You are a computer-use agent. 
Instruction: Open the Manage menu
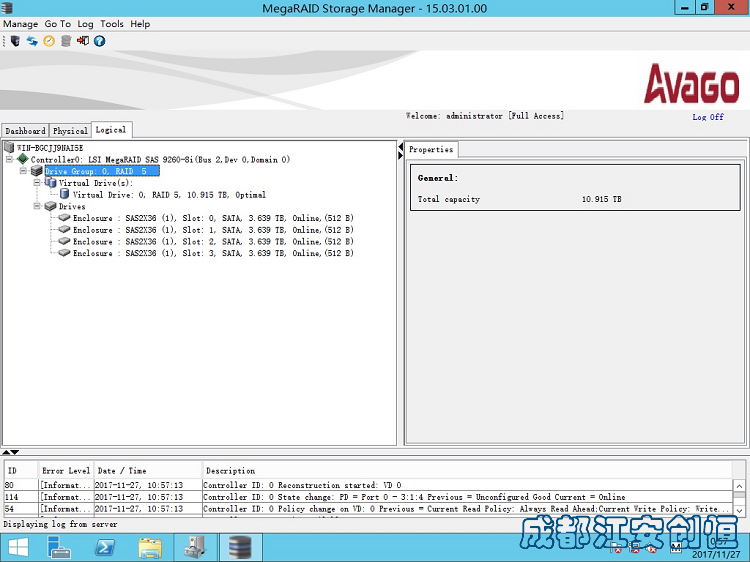point(21,24)
